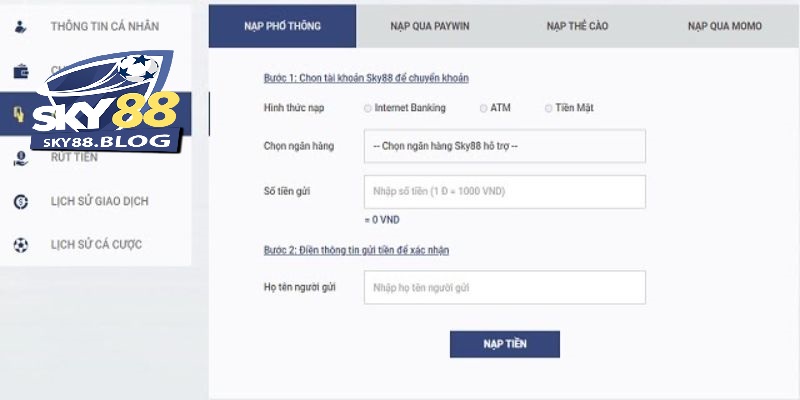Screen dimensions: 800x400
Task: Open Lịch Sử Giao Dịch page
Action: [99, 201]
